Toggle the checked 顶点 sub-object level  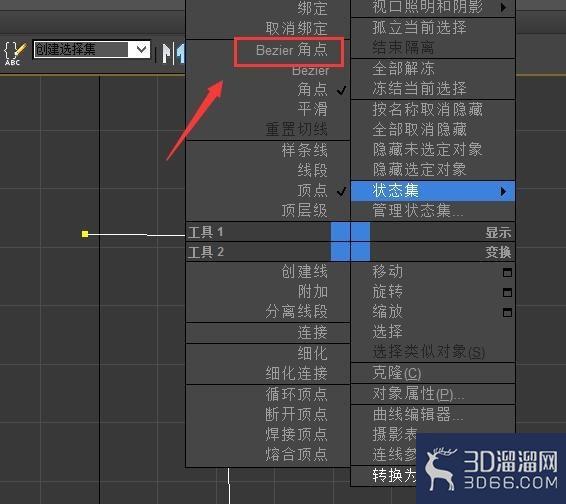point(312,190)
